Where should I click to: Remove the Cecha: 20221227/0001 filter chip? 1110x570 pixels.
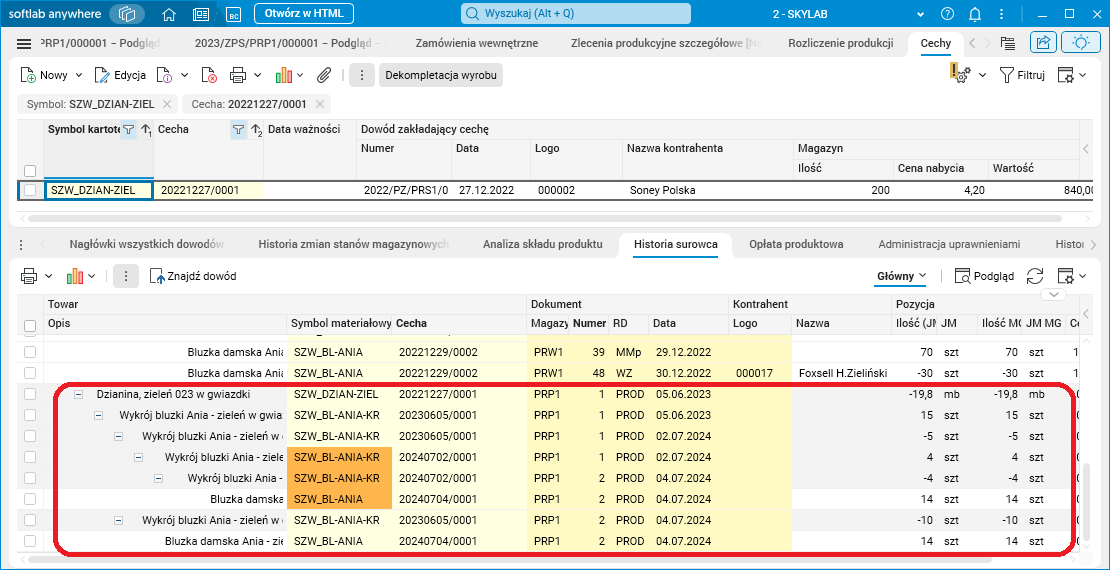pos(320,104)
